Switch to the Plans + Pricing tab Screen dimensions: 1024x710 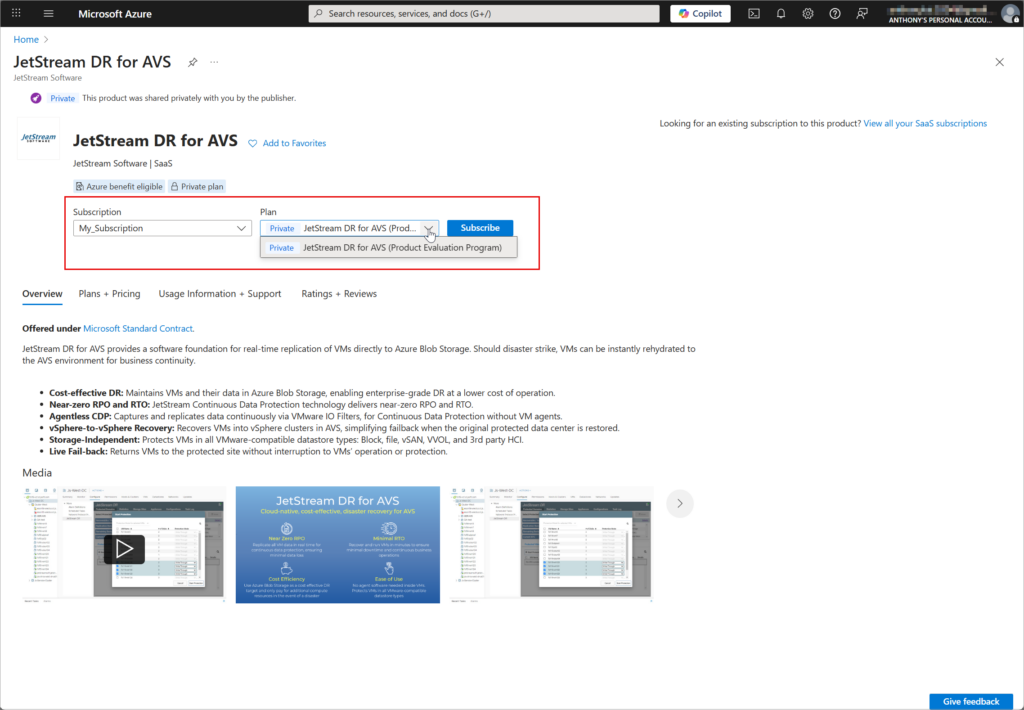(110, 294)
